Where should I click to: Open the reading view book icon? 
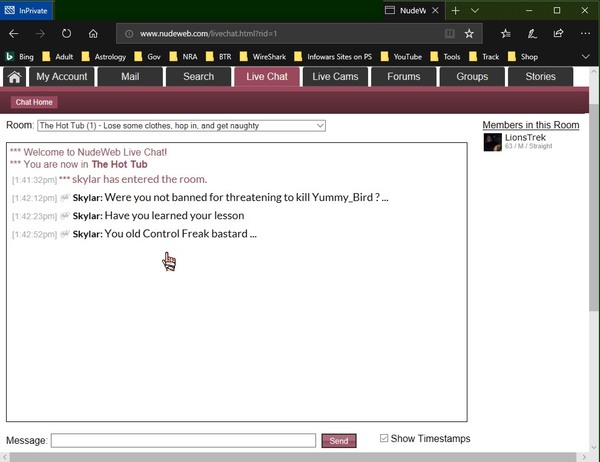point(449,33)
